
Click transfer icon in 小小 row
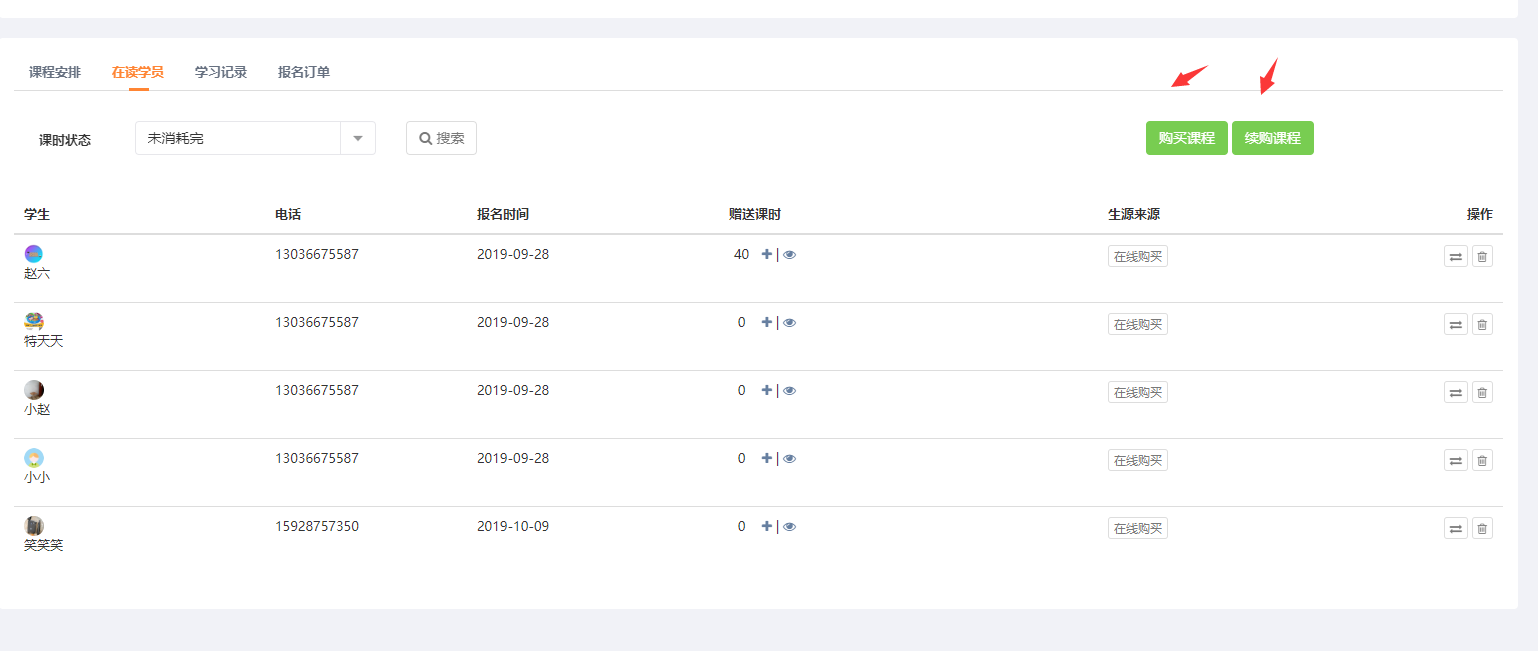1456,461
